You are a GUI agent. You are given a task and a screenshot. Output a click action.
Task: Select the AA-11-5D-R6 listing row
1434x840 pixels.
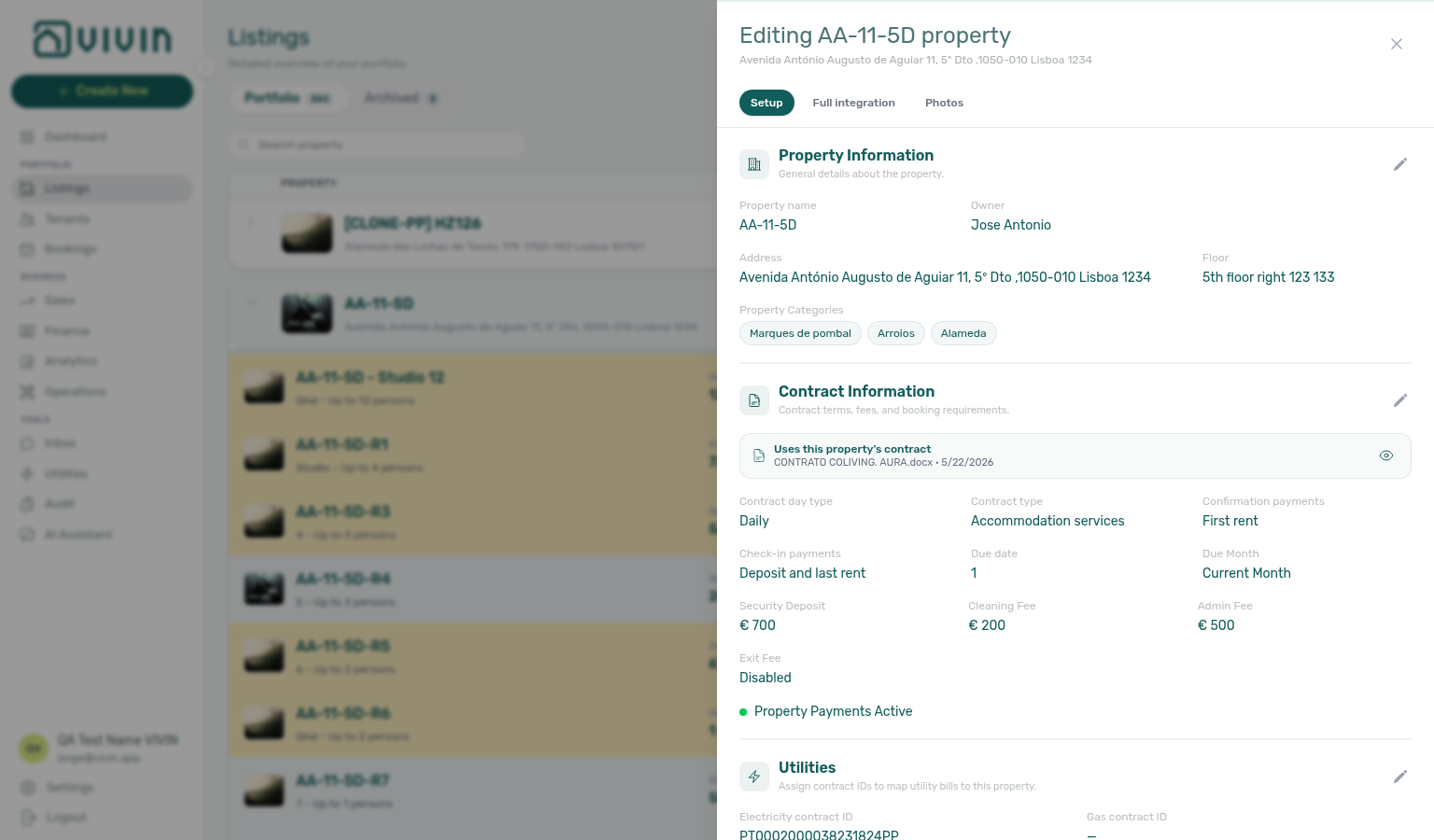click(473, 723)
